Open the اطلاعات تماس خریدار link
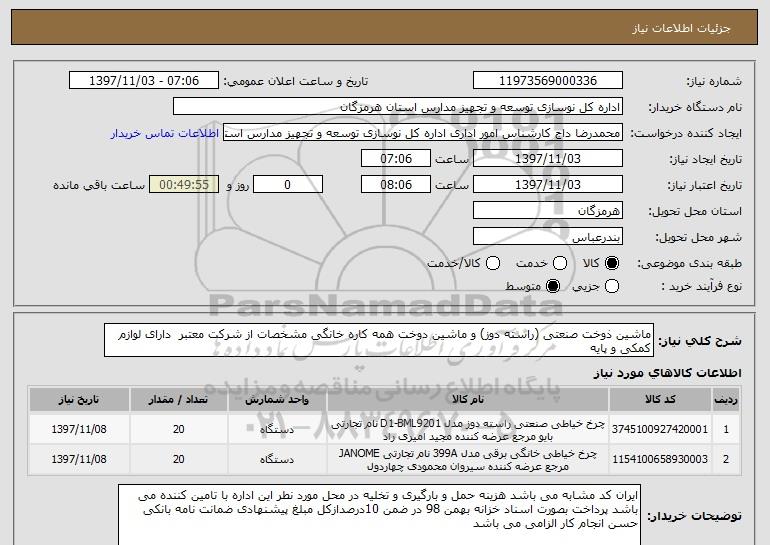Image resolution: width=770 pixels, height=545 pixels. tap(165, 134)
